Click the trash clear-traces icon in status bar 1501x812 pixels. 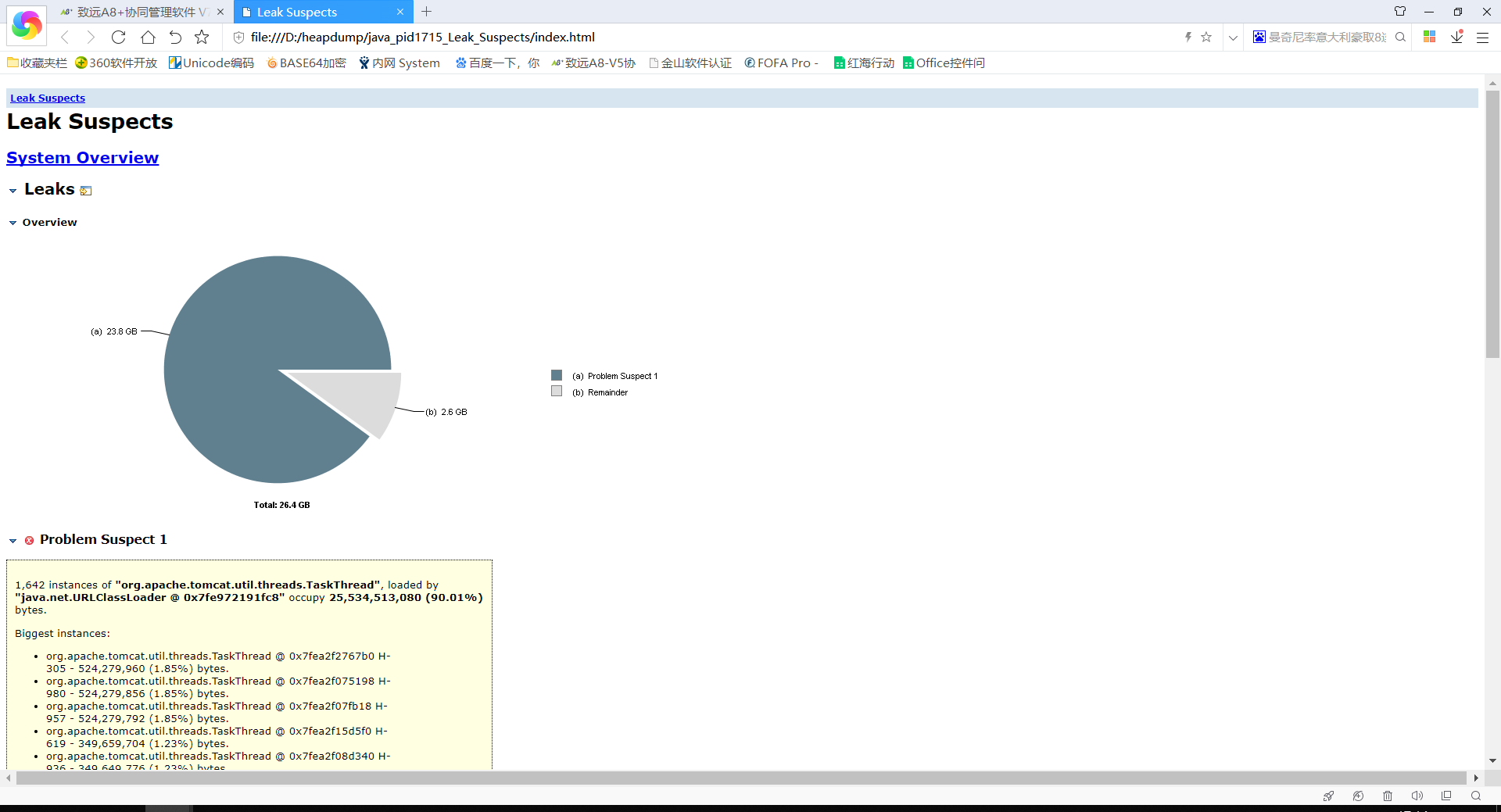1388,796
